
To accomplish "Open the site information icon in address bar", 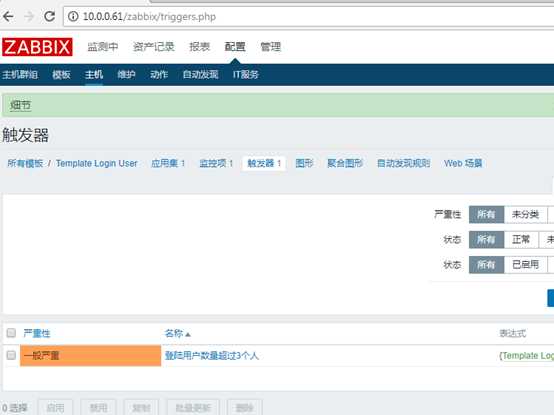I will pos(73,16).
